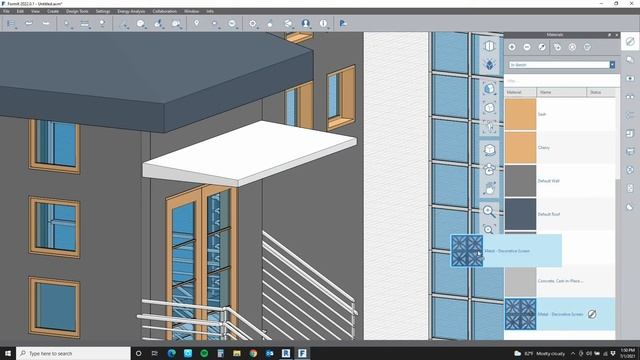640x360 pixels.
Task: Click the location pin icon in top toolbar
Action: (x=196, y=23)
